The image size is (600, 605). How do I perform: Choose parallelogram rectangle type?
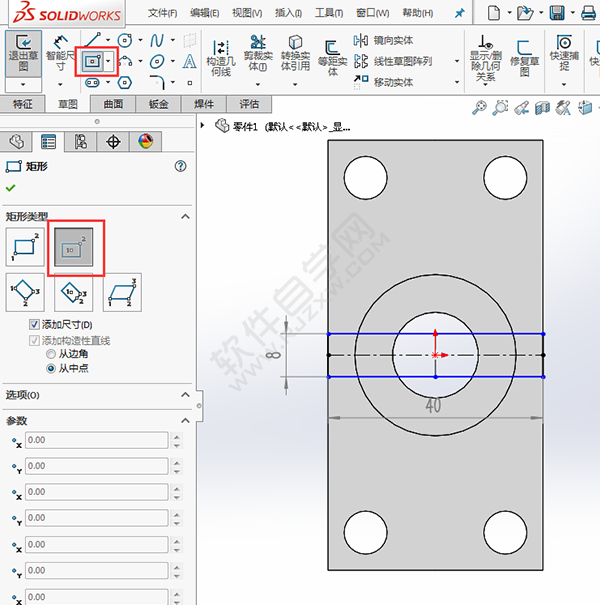[x=122, y=292]
